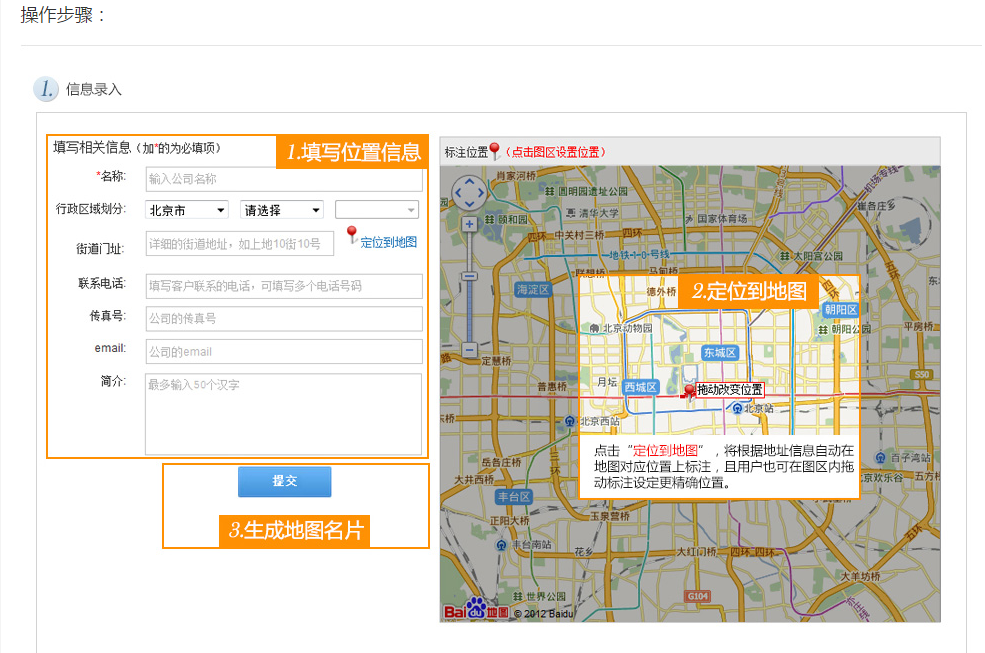Zoom out with the map minus button
The height and width of the screenshot is (653, 985).
[x=469, y=349]
